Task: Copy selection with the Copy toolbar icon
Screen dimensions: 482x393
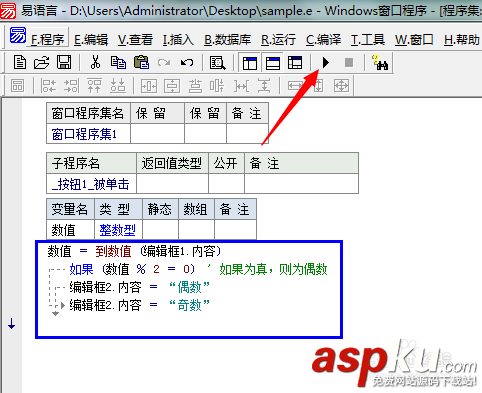Action: 118,62
